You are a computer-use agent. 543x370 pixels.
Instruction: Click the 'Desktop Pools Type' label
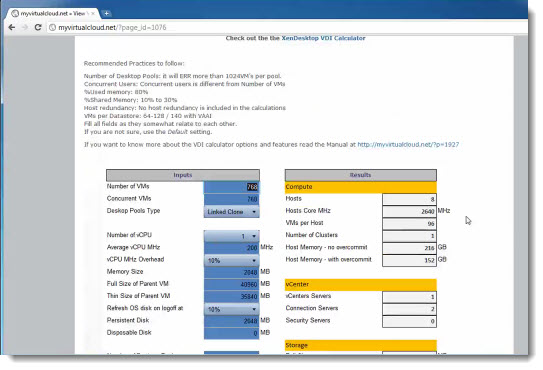click(x=133, y=211)
